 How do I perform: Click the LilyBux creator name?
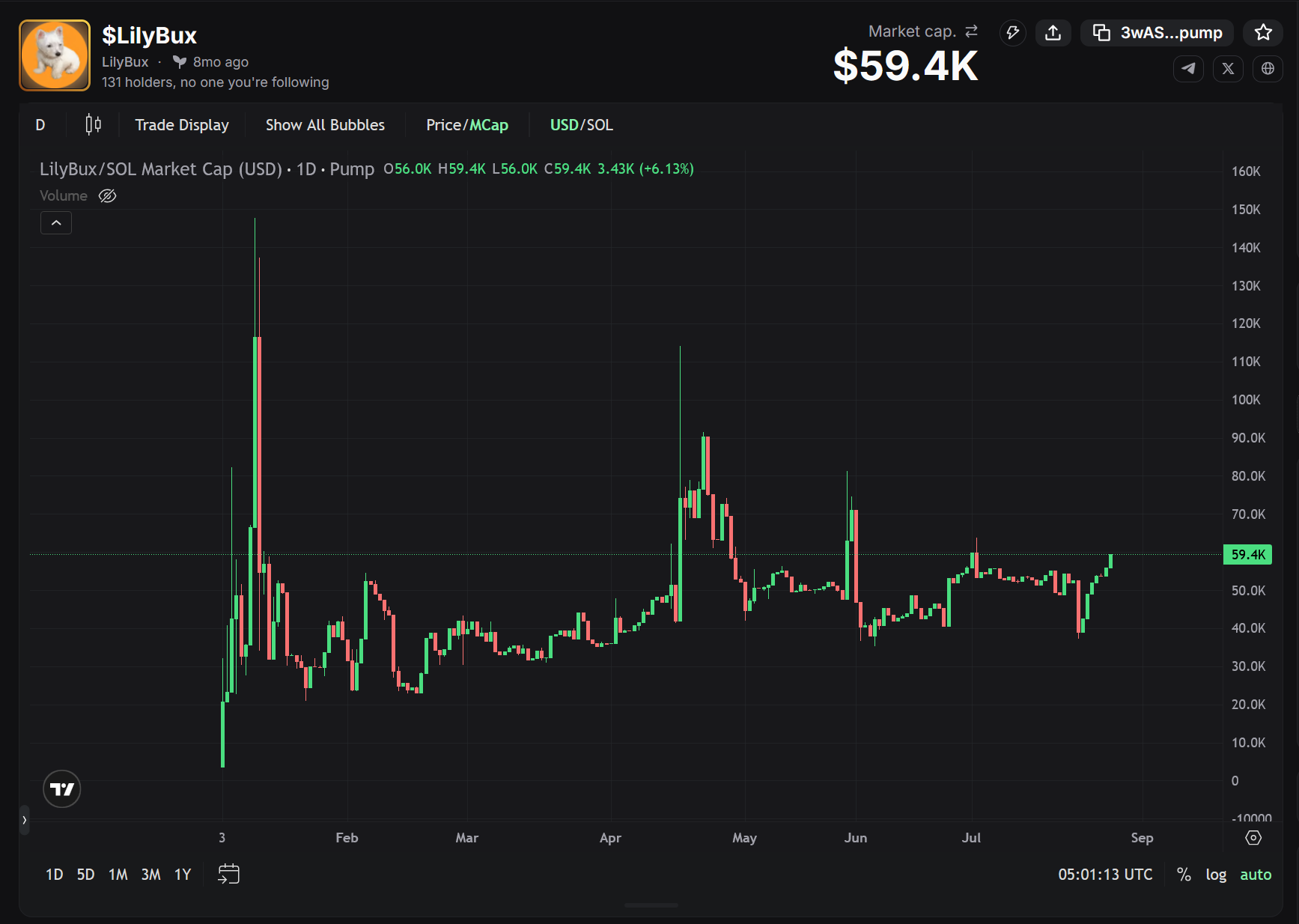(x=125, y=62)
